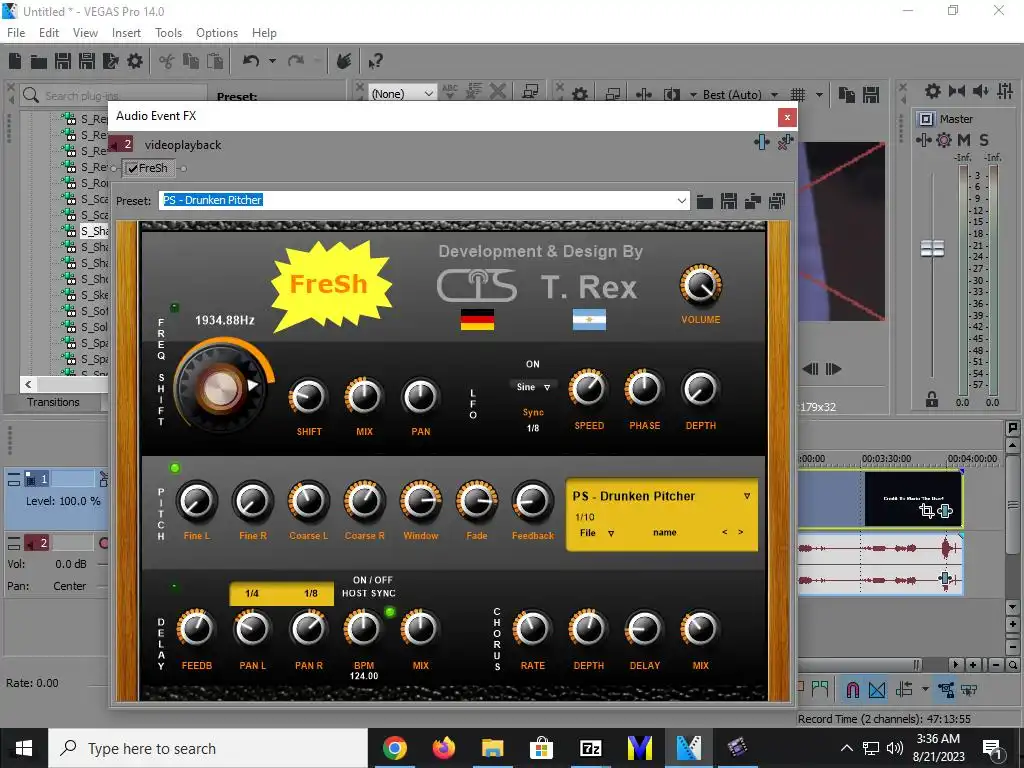Toggle the LFO ON switch in FreSh
Image resolution: width=1024 pixels, height=768 pixels.
533,364
